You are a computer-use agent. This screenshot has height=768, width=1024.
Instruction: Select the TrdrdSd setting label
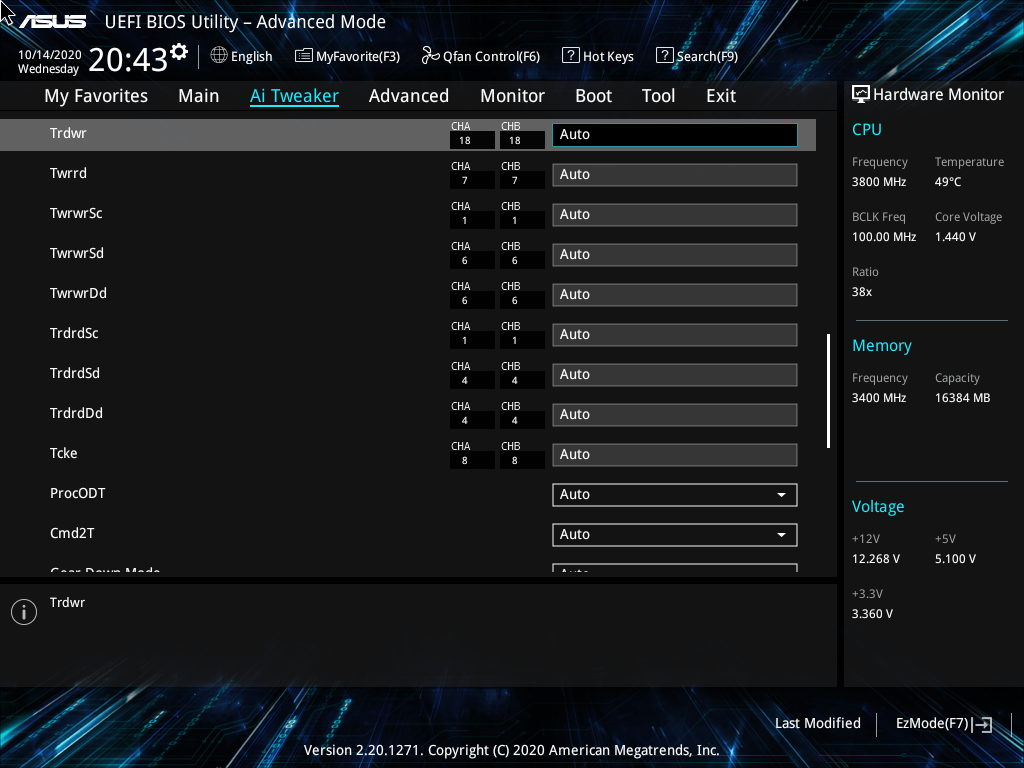pos(74,373)
